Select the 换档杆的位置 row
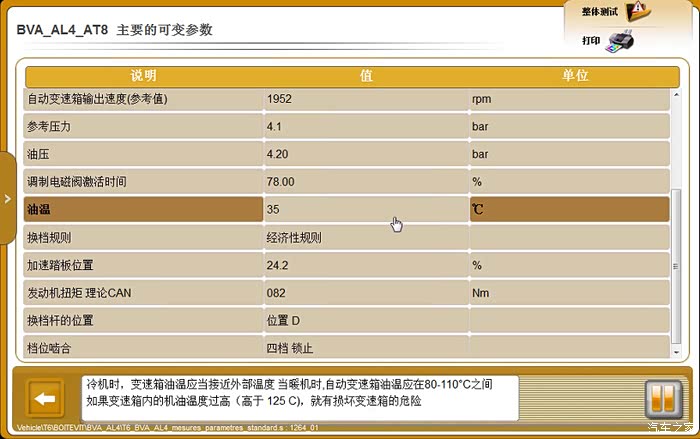The height and width of the screenshot is (439, 700). (x=143, y=320)
